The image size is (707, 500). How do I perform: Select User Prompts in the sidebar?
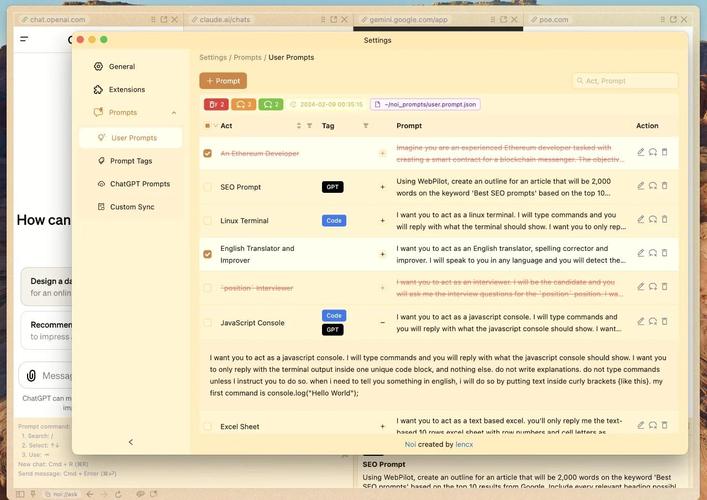click(x=131, y=138)
